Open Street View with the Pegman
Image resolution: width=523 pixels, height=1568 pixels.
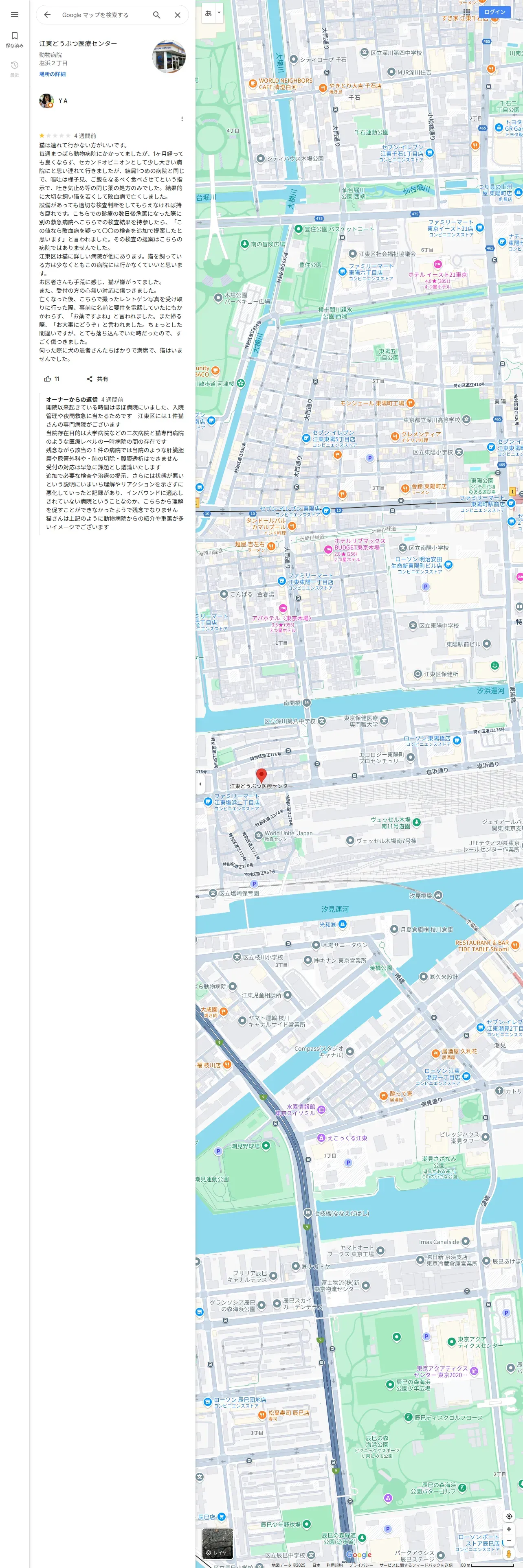click(x=509, y=1554)
